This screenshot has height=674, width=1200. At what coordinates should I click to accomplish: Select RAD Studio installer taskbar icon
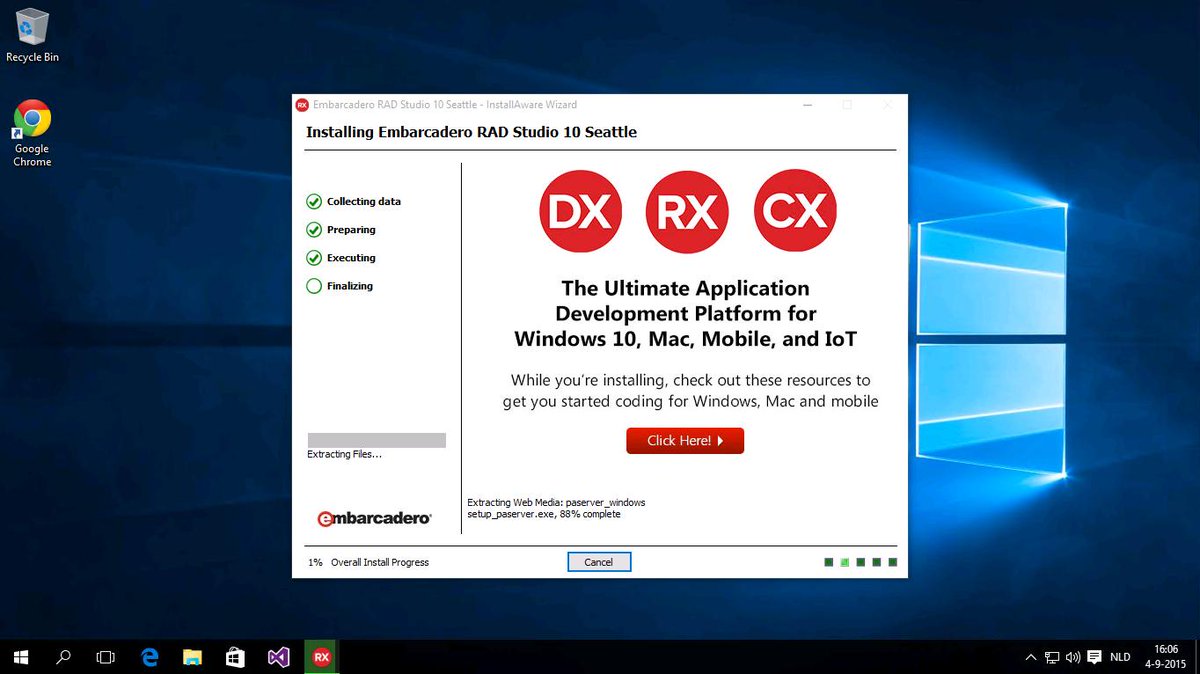[322, 657]
